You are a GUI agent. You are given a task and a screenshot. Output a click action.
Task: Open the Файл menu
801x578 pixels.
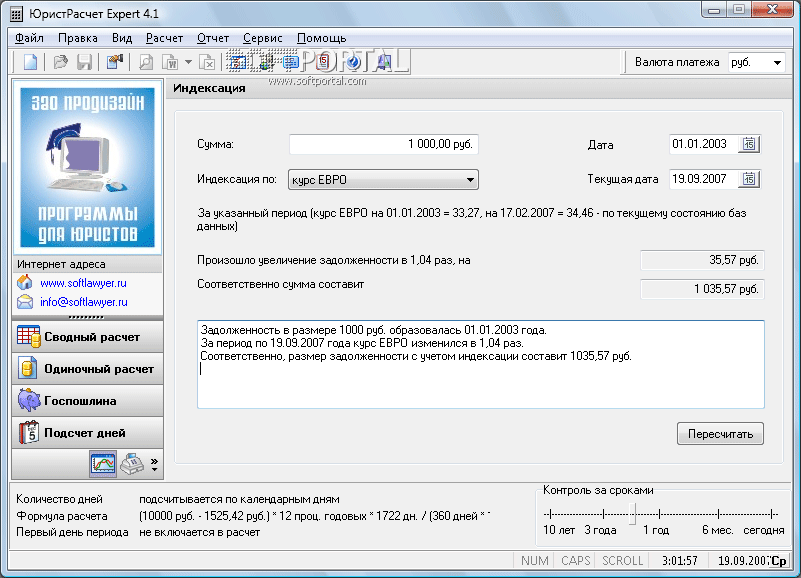[29, 38]
